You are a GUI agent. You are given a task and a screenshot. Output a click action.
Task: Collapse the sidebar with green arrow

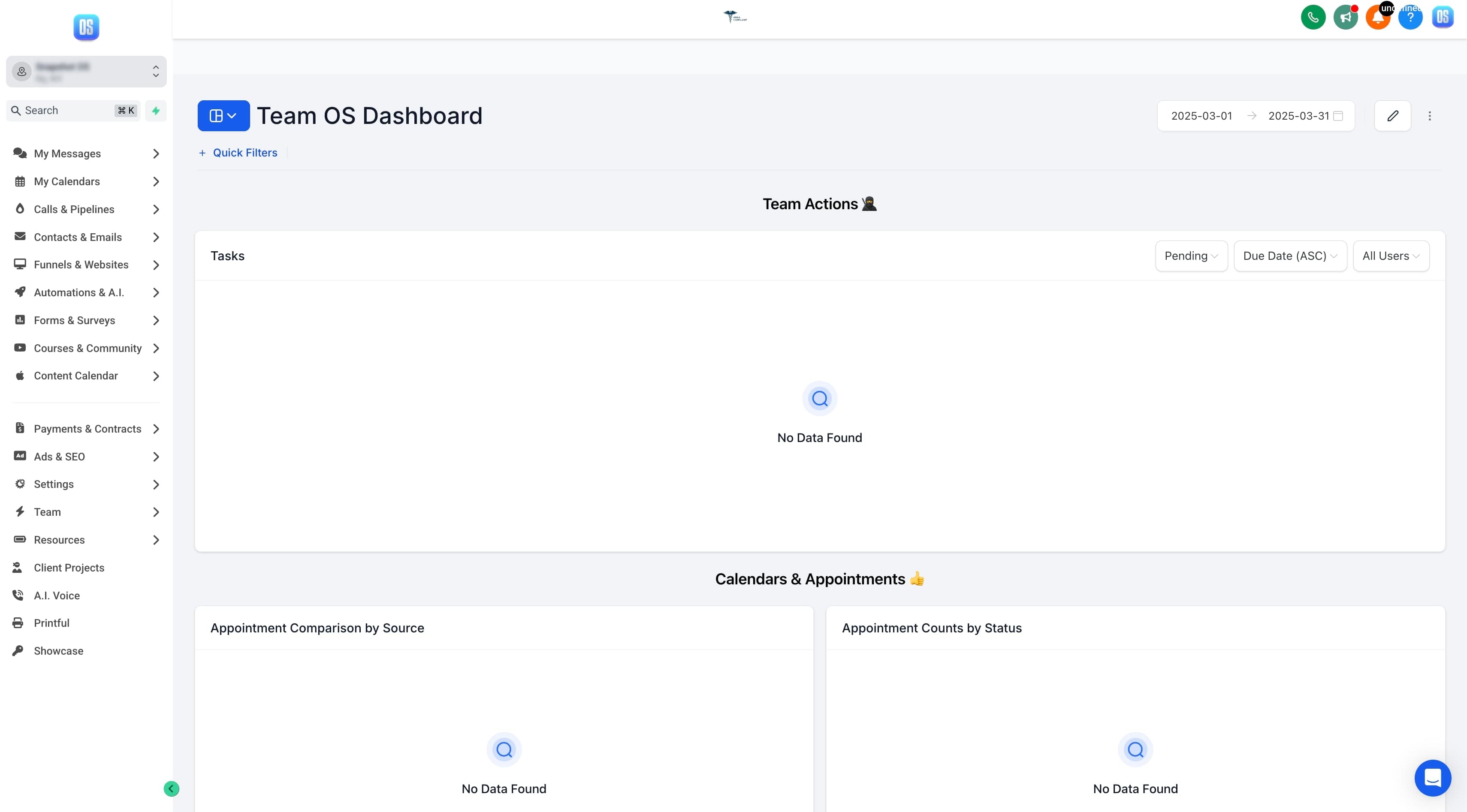tap(172, 789)
